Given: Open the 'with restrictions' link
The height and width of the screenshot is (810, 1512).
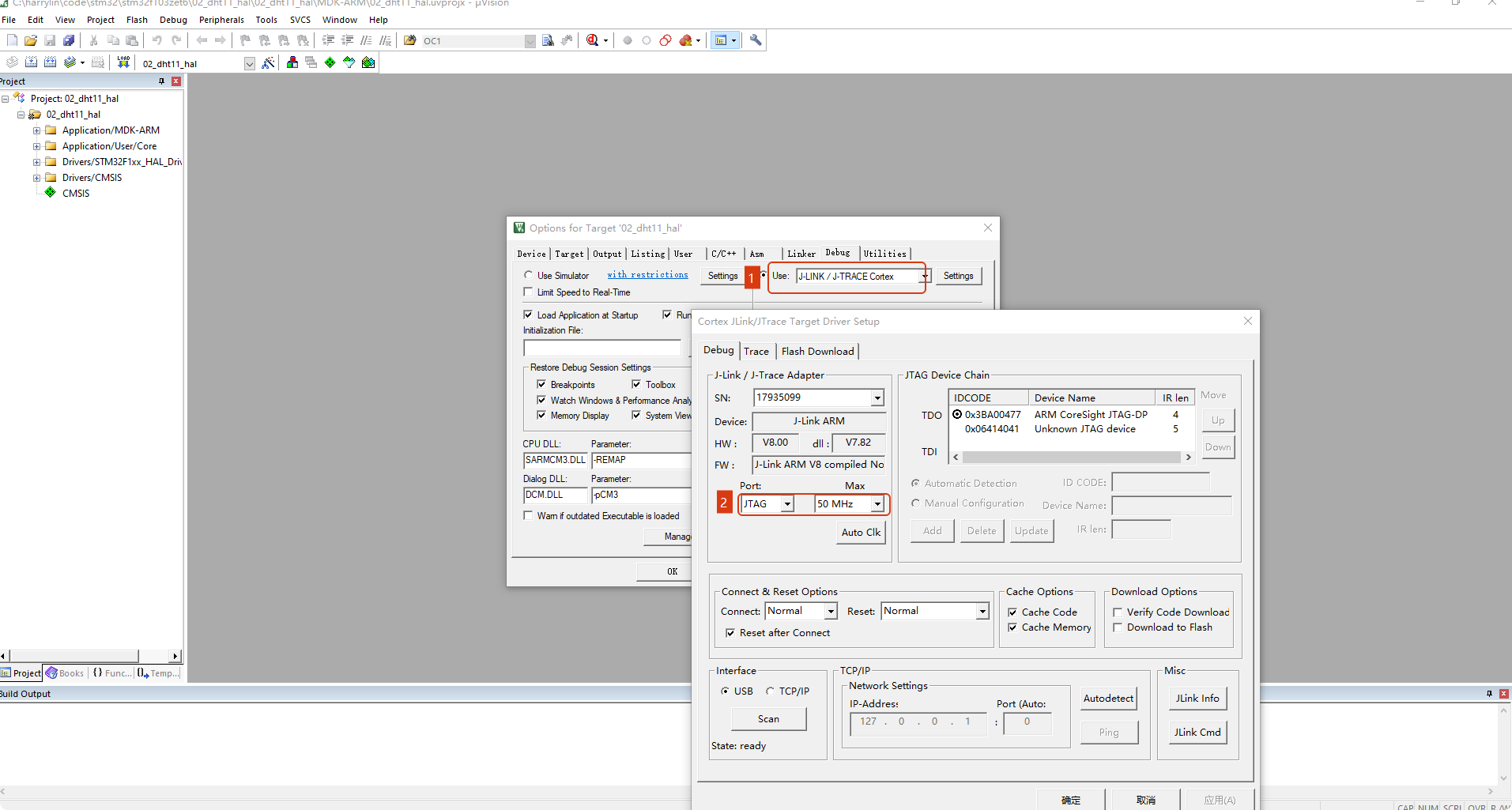Looking at the screenshot, I should point(647,275).
